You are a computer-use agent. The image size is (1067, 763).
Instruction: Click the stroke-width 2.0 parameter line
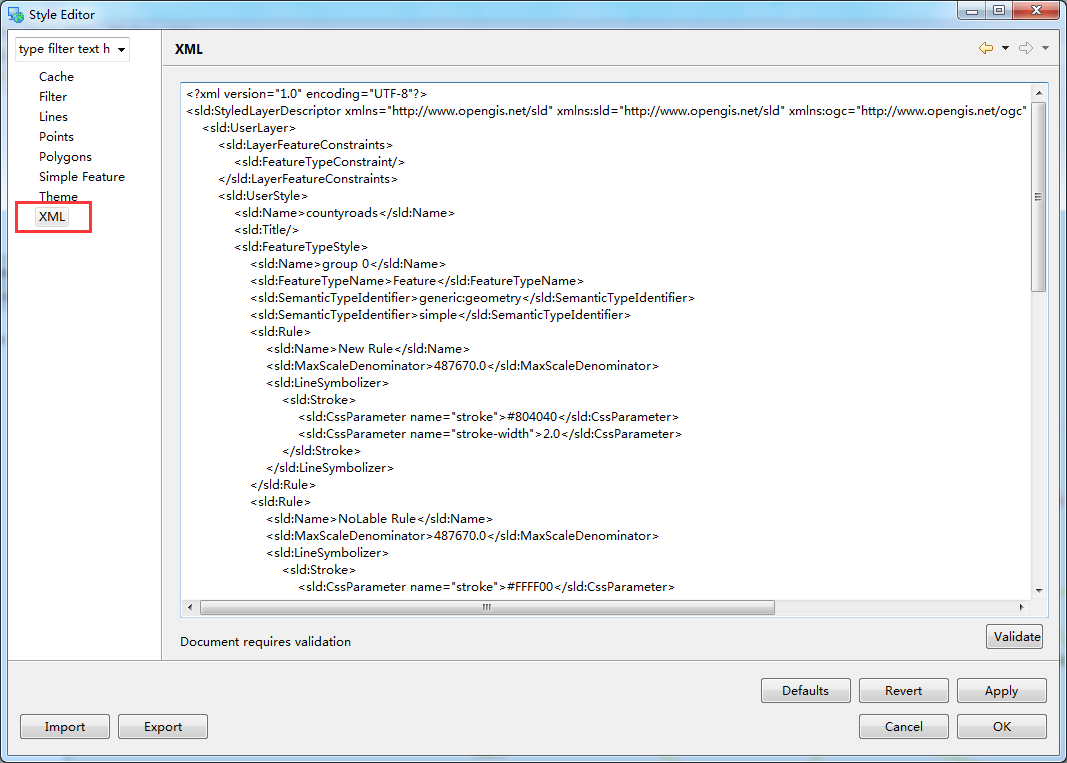click(490, 434)
